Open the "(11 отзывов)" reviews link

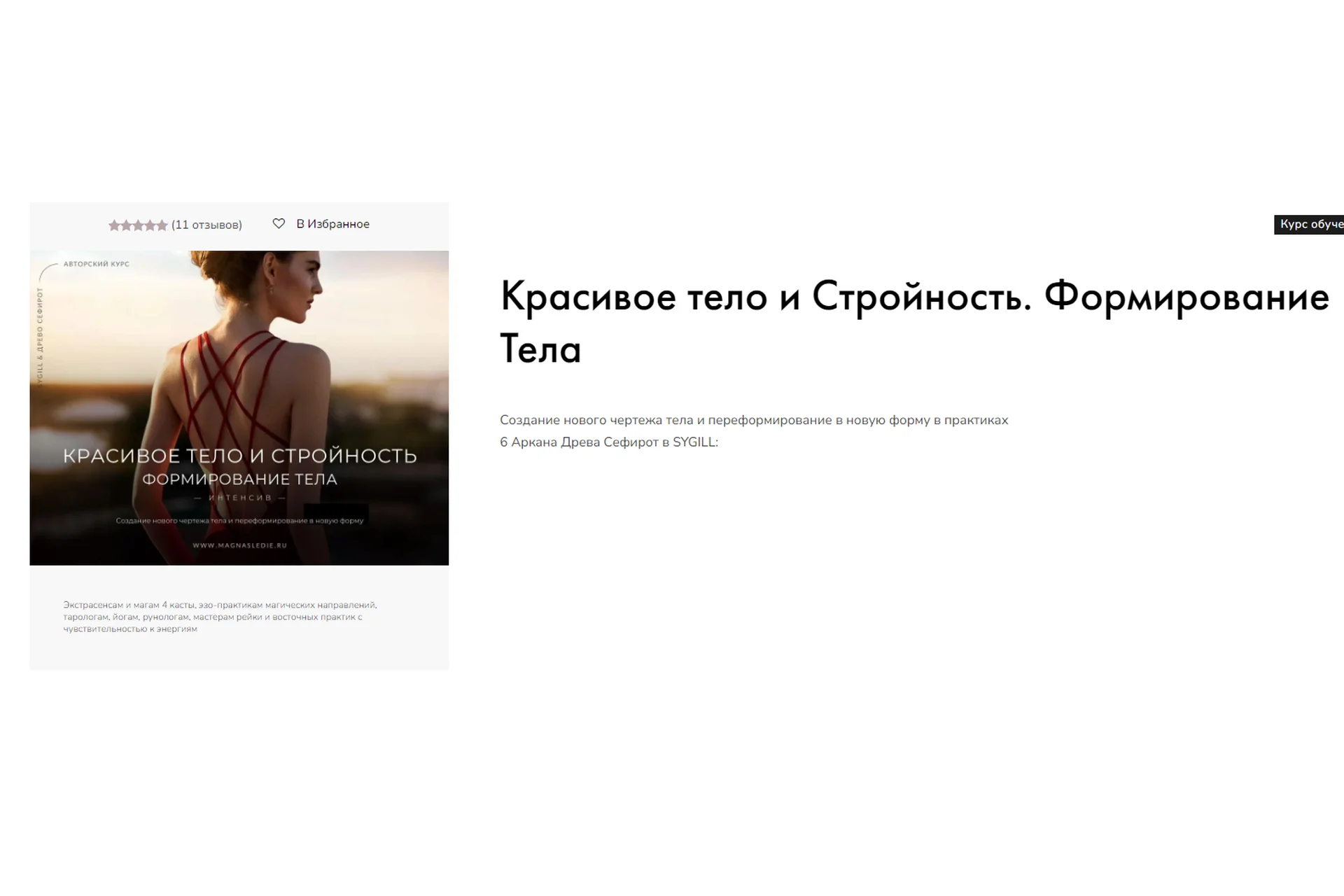(x=206, y=225)
